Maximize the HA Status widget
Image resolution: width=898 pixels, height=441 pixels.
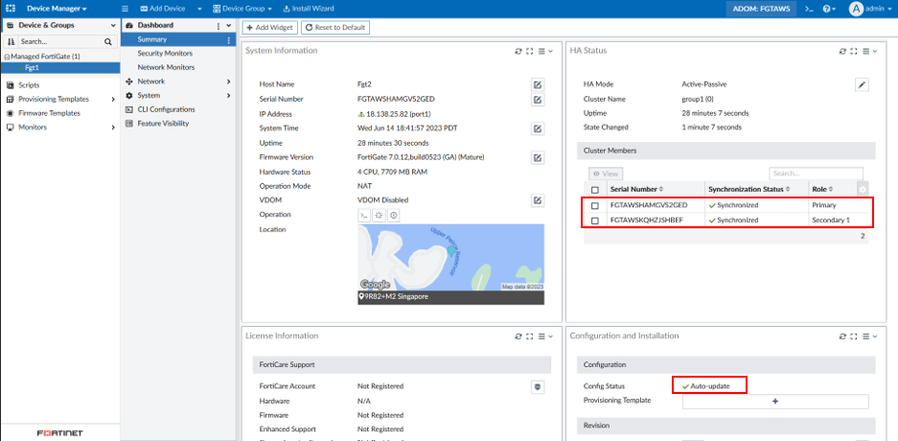coord(854,50)
